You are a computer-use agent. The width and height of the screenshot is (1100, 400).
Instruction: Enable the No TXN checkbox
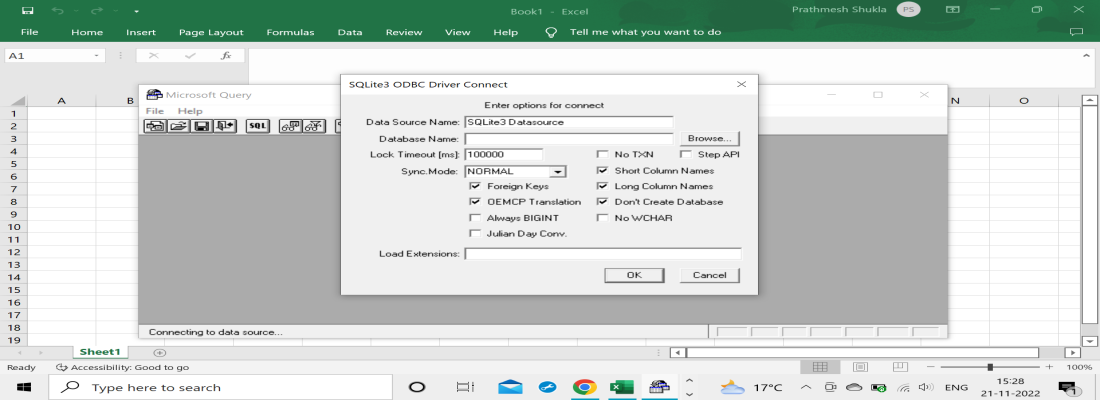pyautogui.click(x=602, y=155)
